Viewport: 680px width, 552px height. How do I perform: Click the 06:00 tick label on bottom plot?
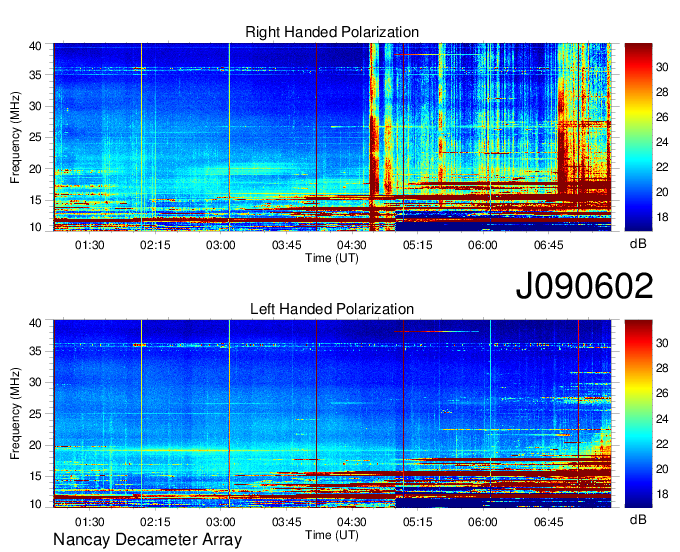click(x=483, y=522)
